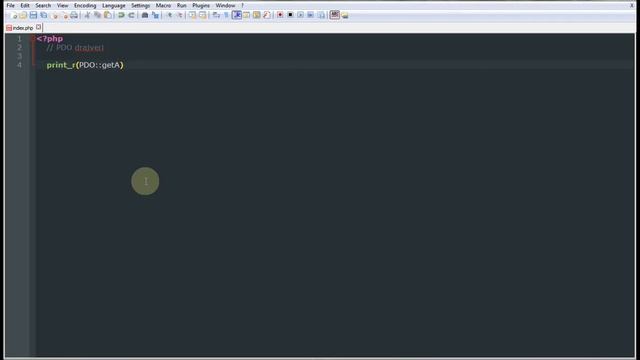
Task: Click the spell-check ABC toolbar icon
Action: (x=335, y=16)
